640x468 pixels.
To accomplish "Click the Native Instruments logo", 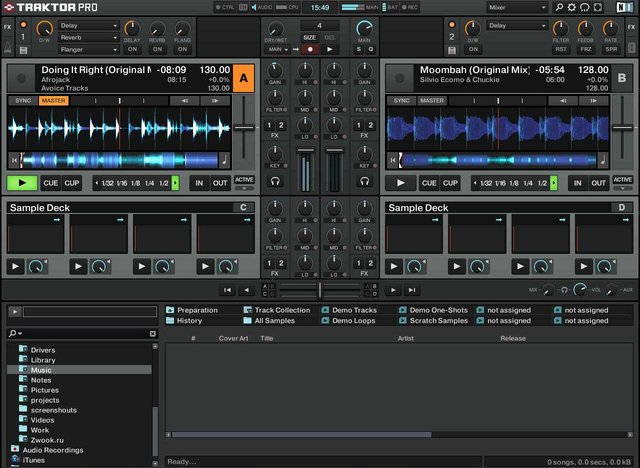I will click(x=624, y=7).
